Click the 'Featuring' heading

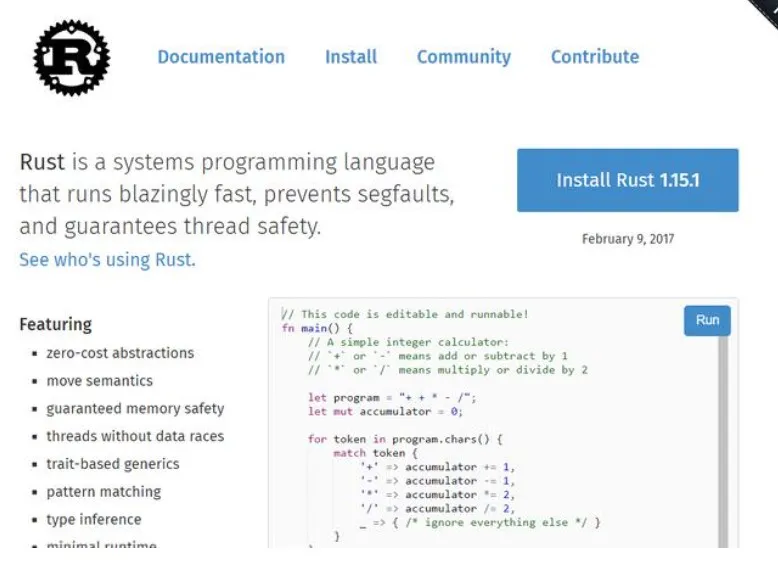point(56,324)
